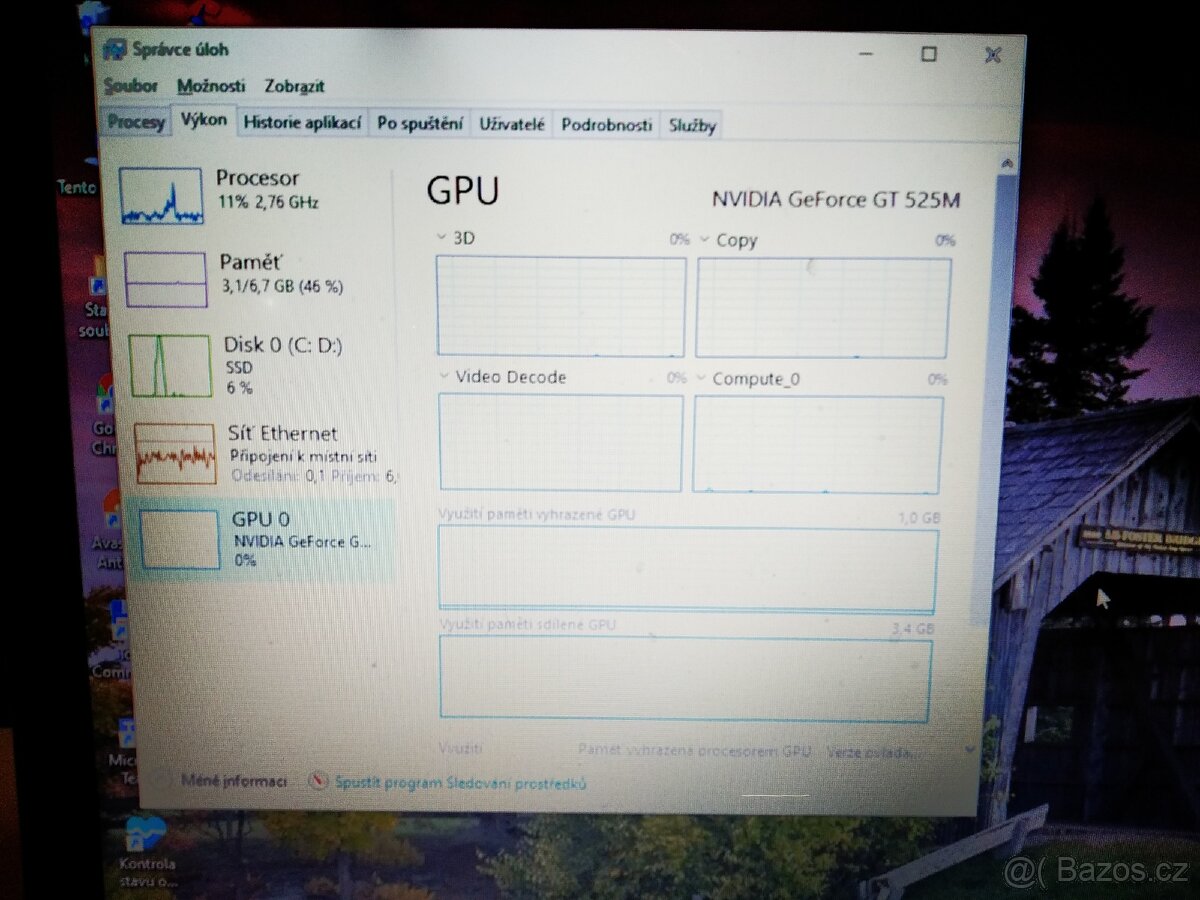Open the Video Decode graph dropdown
Screen dimensions: 1200x900
point(444,377)
